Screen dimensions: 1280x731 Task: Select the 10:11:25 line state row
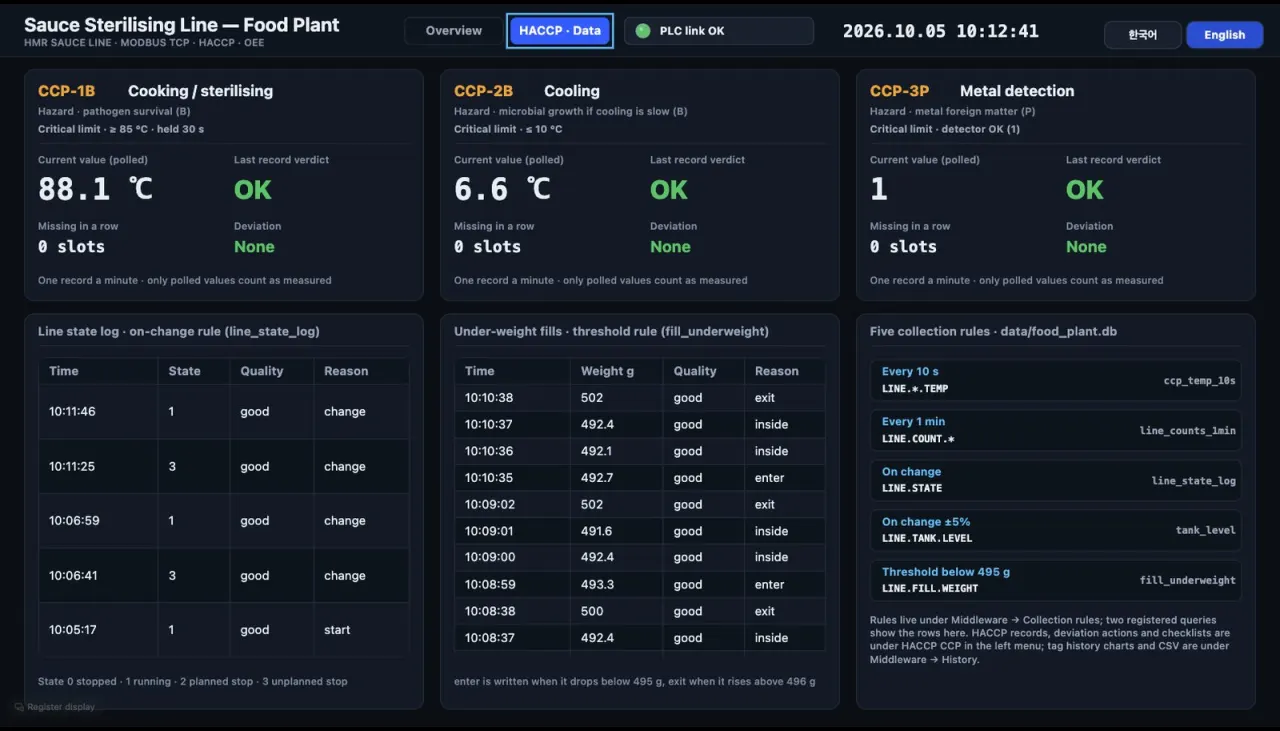pyautogui.click(x=224, y=467)
